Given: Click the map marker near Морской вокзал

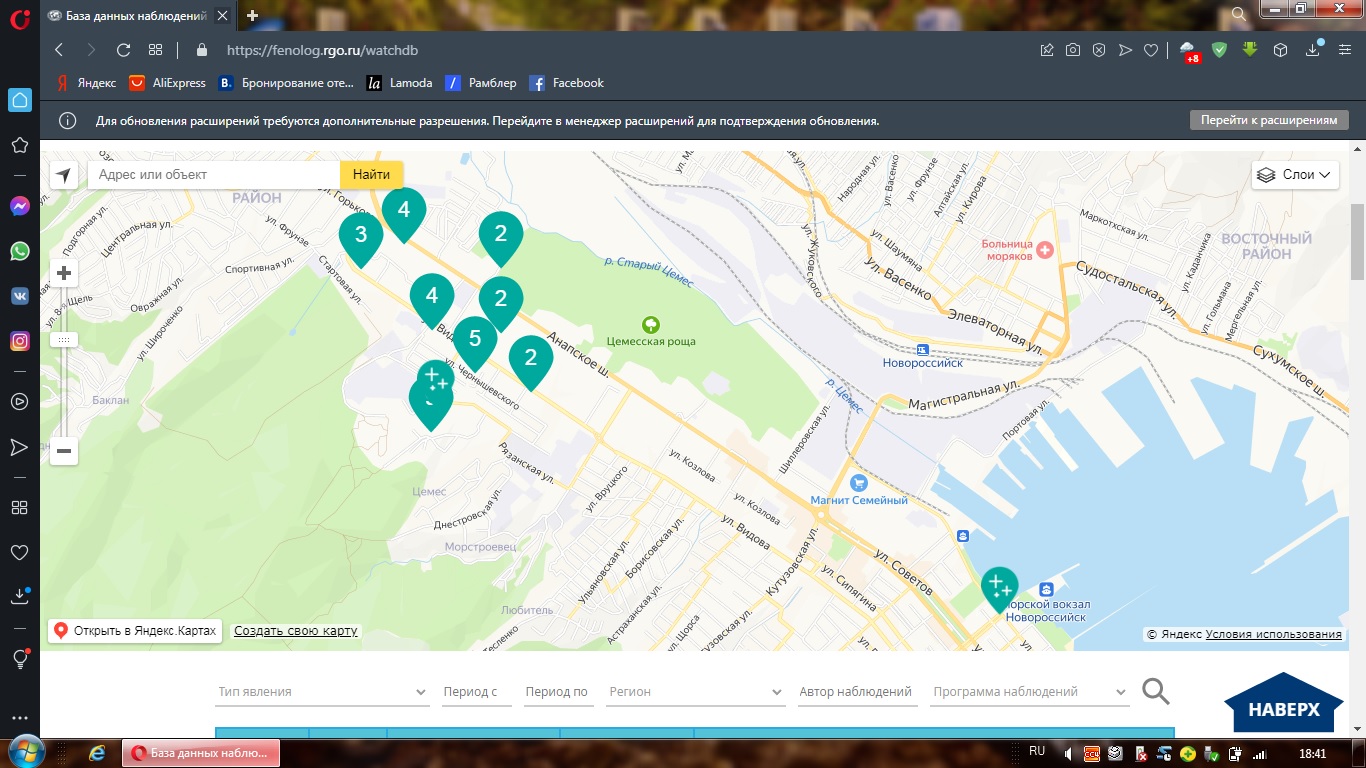Looking at the screenshot, I should (x=999, y=587).
